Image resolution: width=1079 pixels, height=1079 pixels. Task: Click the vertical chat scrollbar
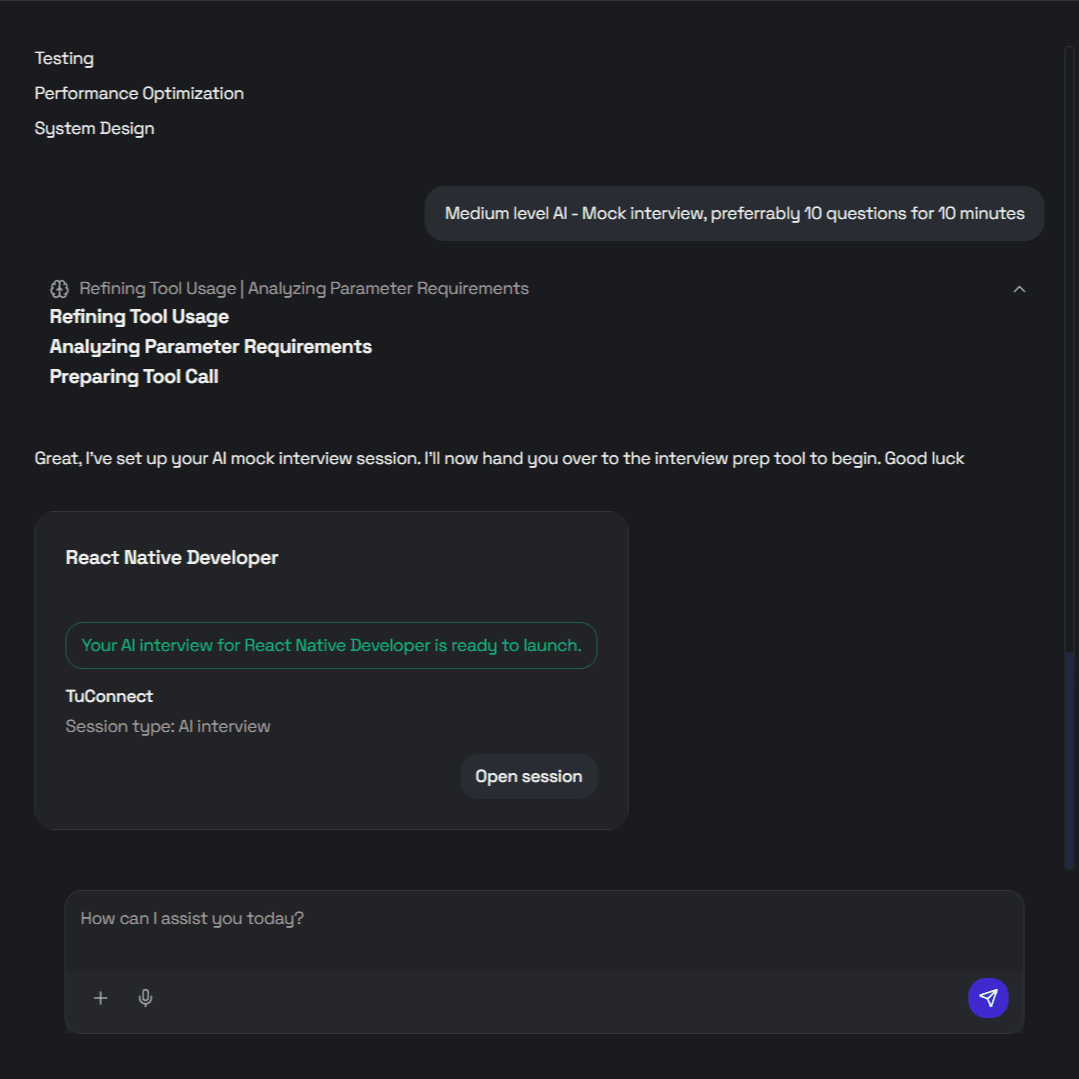point(1069,760)
